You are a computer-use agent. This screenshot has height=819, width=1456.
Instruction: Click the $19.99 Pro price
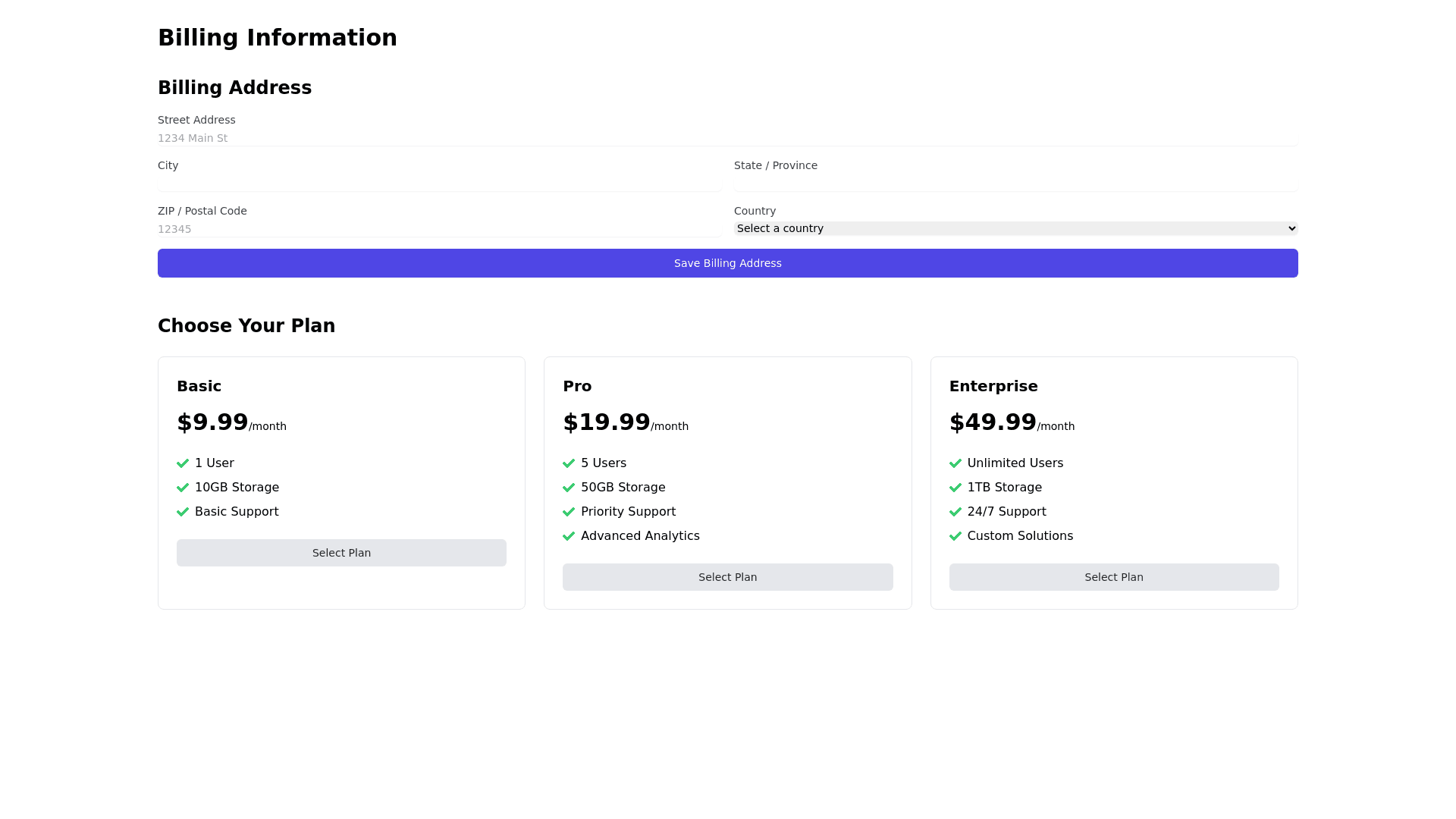click(x=606, y=422)
